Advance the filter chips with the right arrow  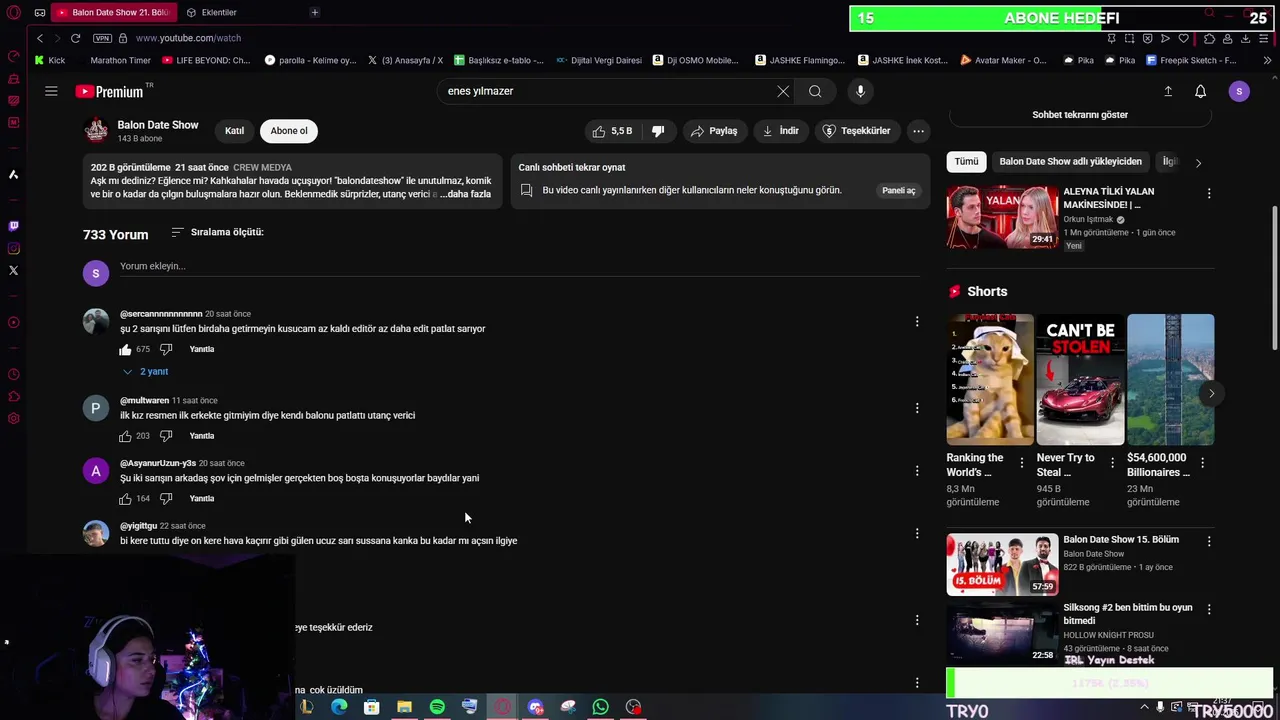click(1198, 162)
